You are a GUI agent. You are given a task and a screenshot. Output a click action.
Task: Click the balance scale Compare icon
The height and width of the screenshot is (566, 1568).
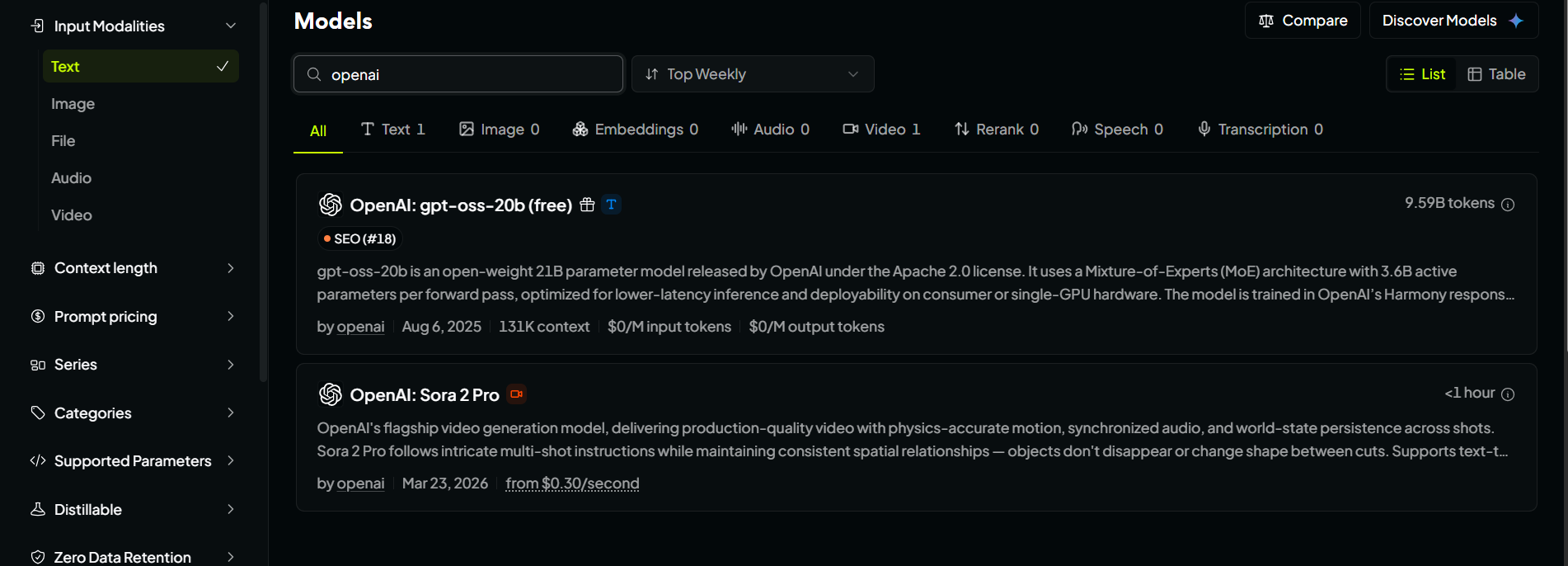[1266, 21]
